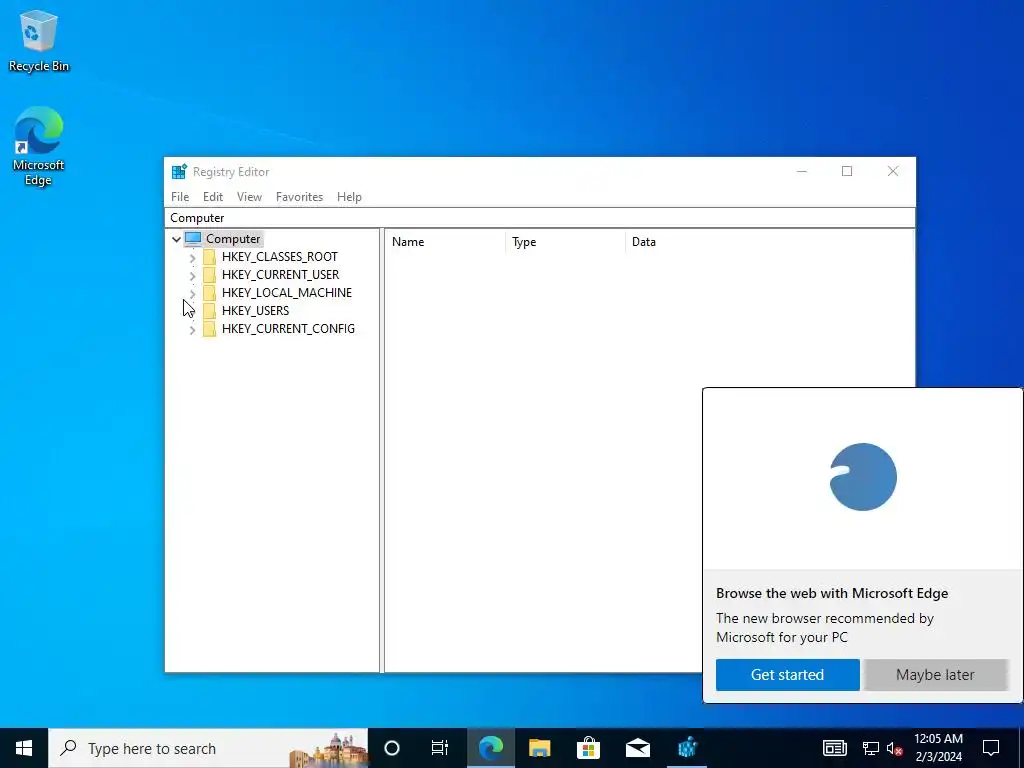1024x768 pixels.
Task: Click the HKEY_CURRENT_USER folder icon
Action: [x=210, y=275]
